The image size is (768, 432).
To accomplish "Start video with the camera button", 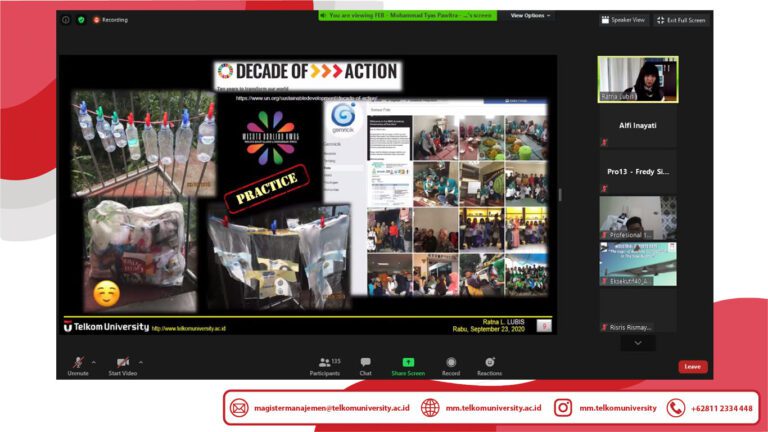I will tap(122, 363).
